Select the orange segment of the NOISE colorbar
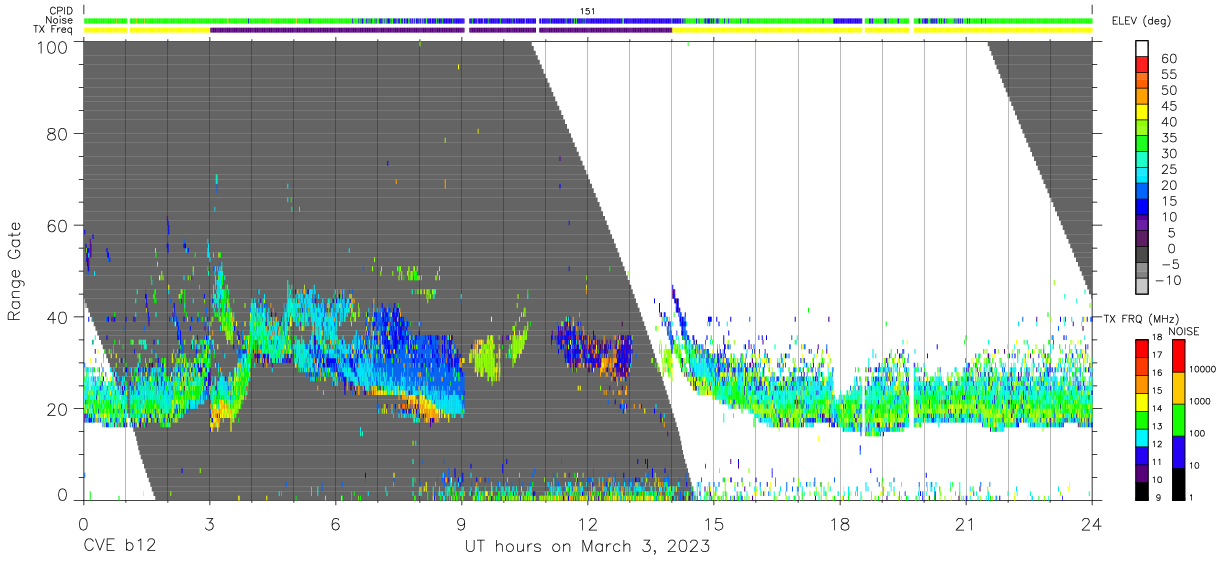Viewport: 1228px width, 567px height. [x=1178, y=388]
